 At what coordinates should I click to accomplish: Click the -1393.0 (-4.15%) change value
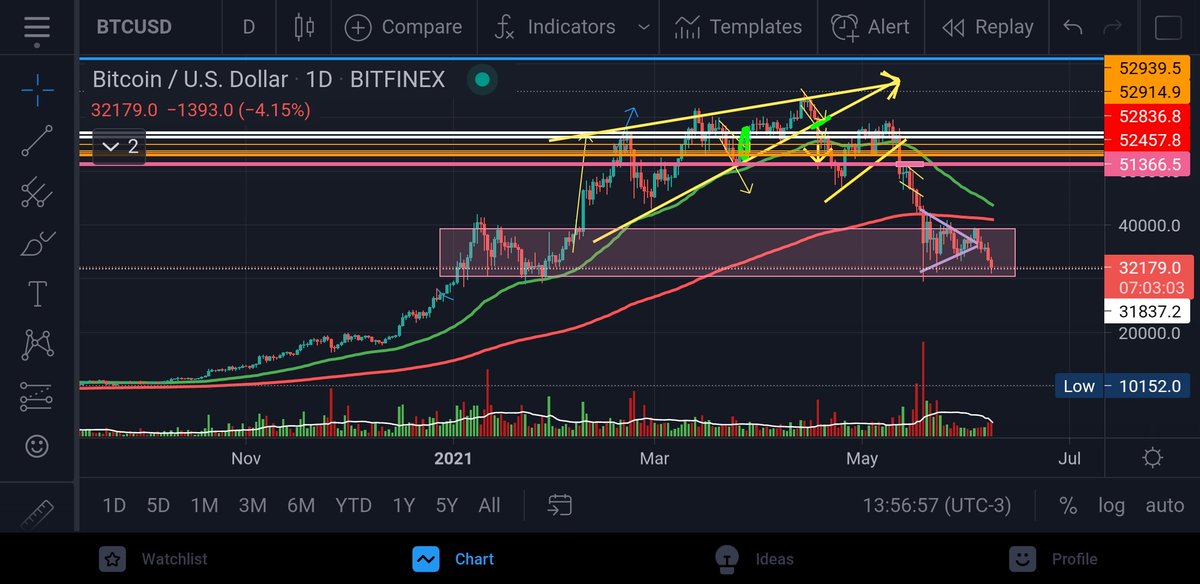click(239, 110)
